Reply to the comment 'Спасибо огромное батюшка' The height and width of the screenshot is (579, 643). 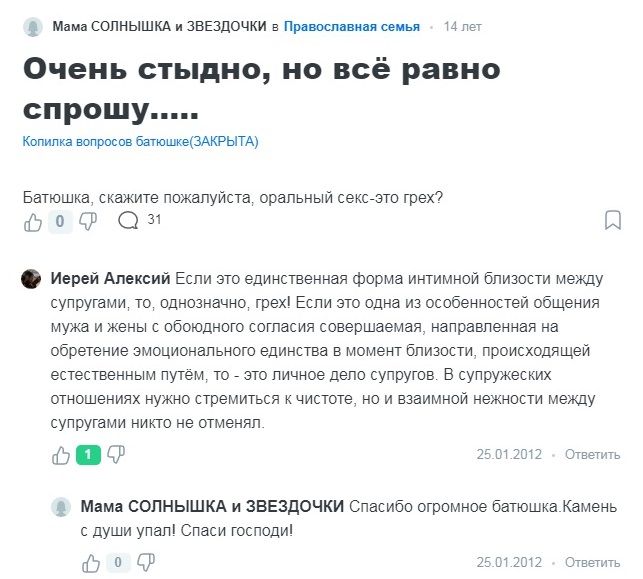pyautogui.click(x=592, y=562)
